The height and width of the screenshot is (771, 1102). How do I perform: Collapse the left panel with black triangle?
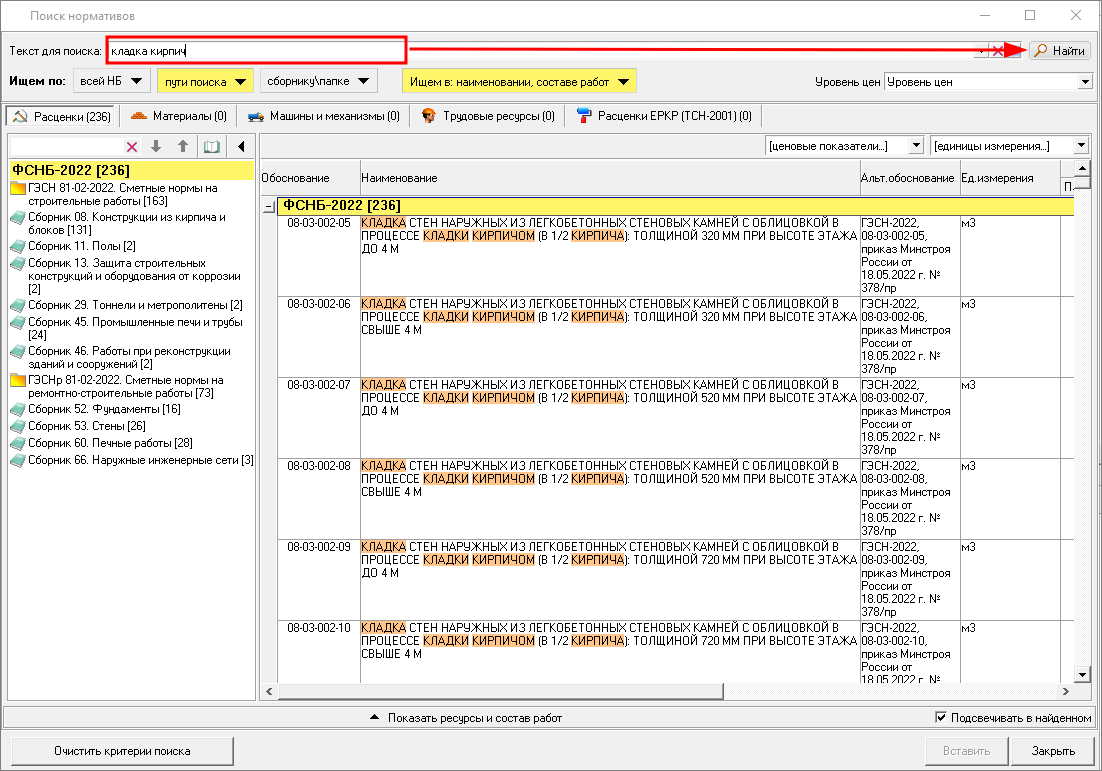[241, 147]
